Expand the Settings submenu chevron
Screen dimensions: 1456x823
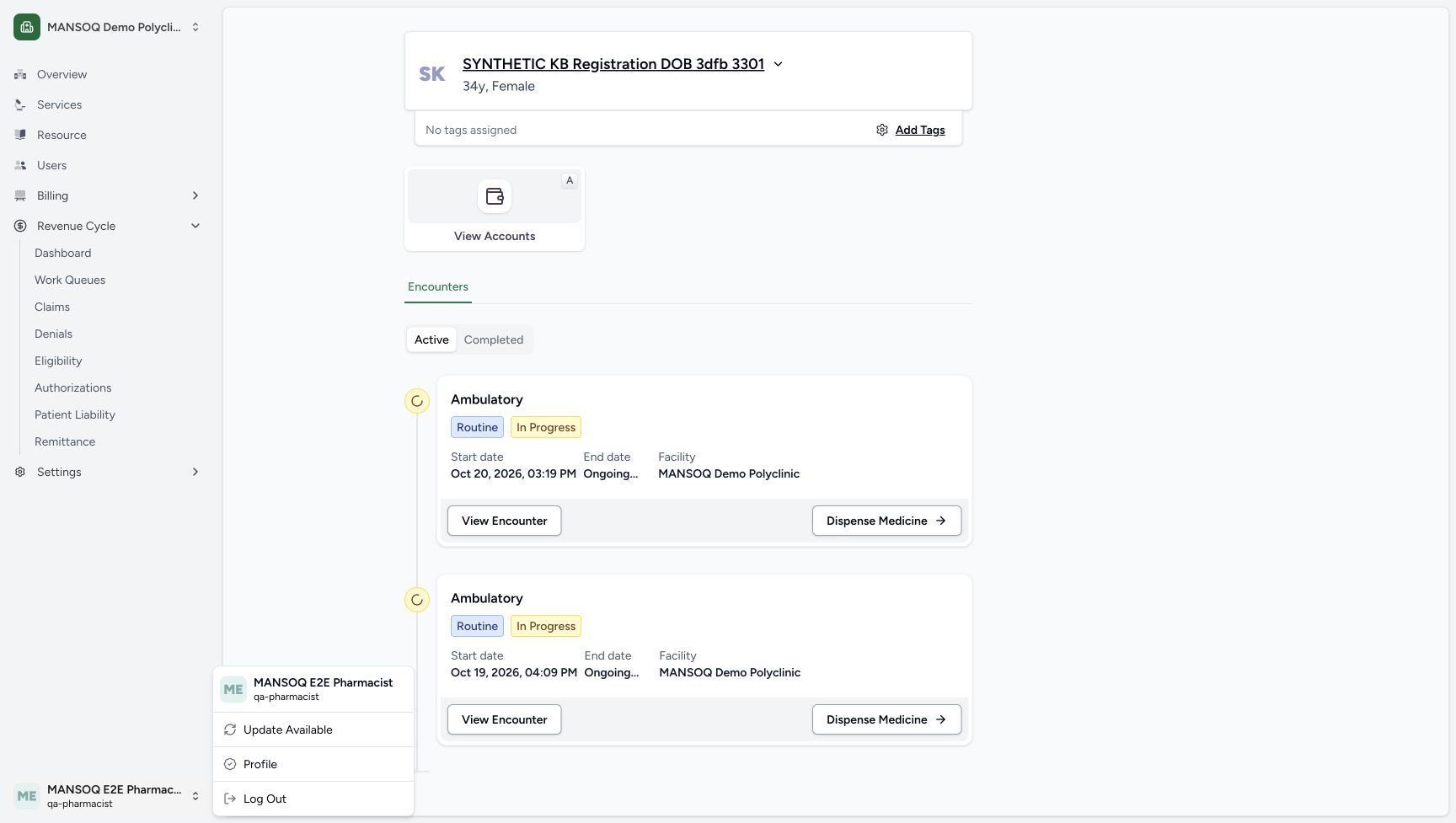[195, 472]
